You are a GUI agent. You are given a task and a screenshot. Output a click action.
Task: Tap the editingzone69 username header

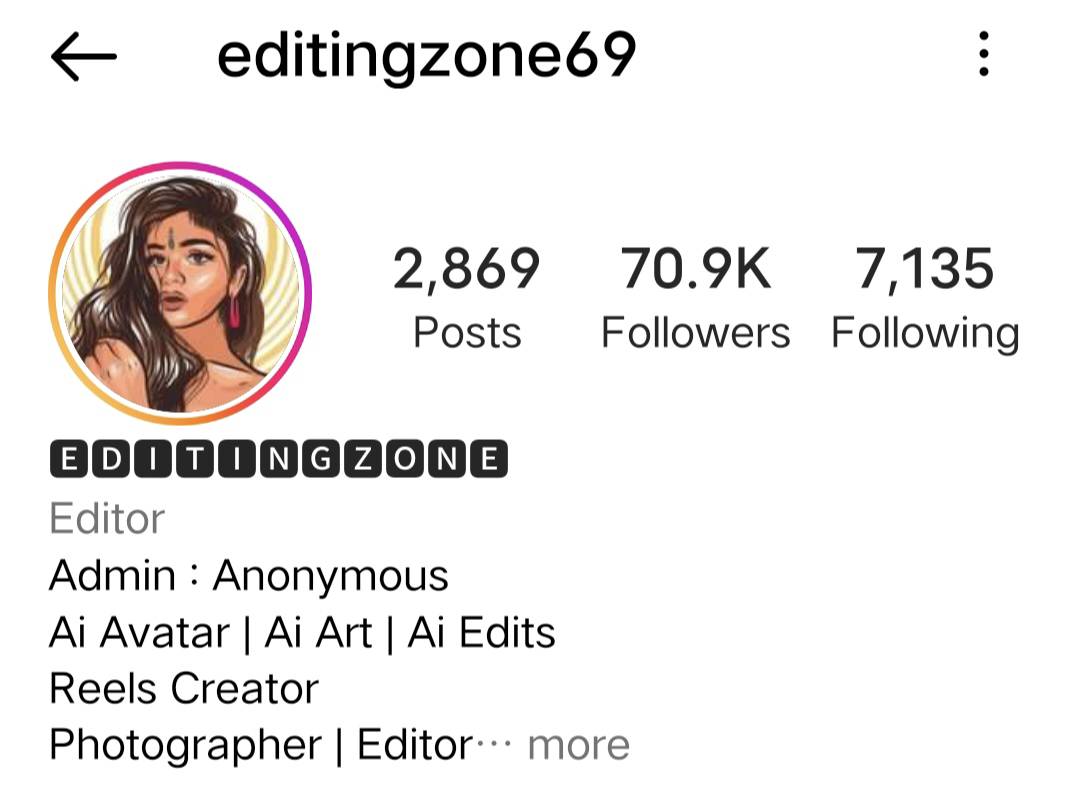(x=426, y=56)
